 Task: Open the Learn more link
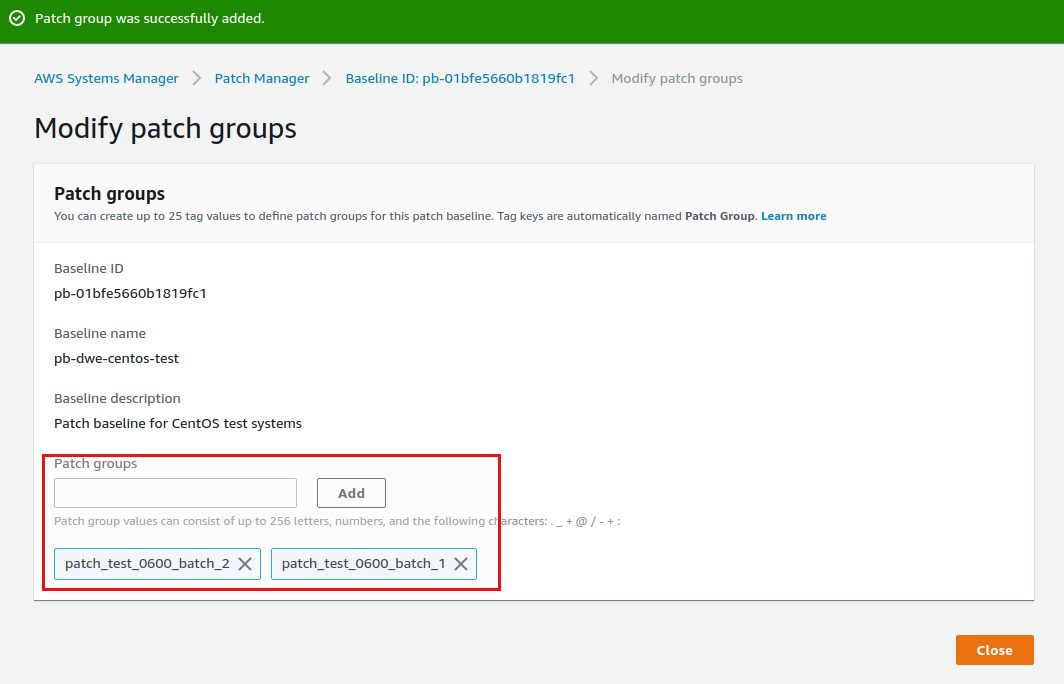coord(793,216)
